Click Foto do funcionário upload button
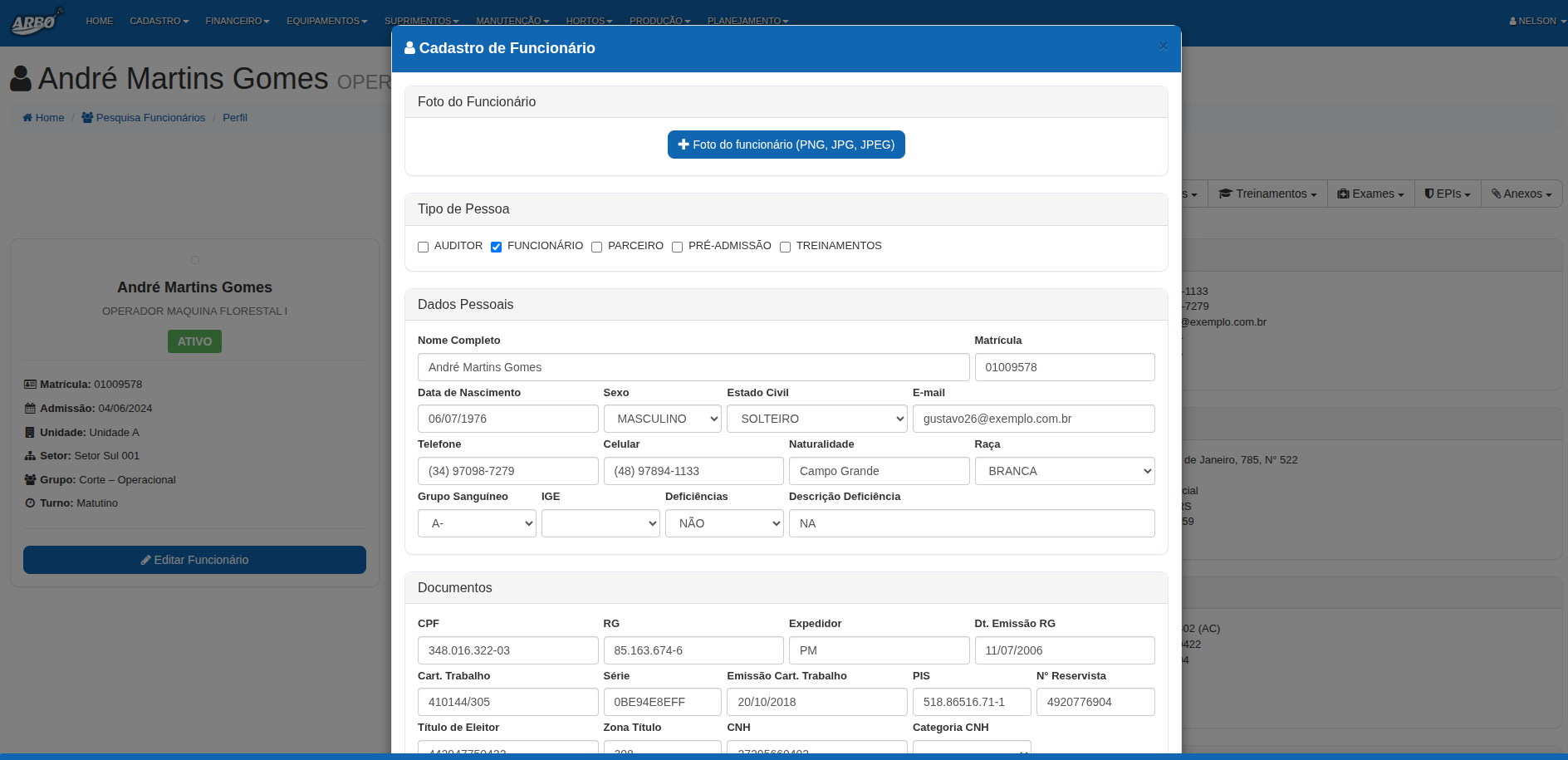This screenshot has width=1568, height=760. (x=786, y=145)
